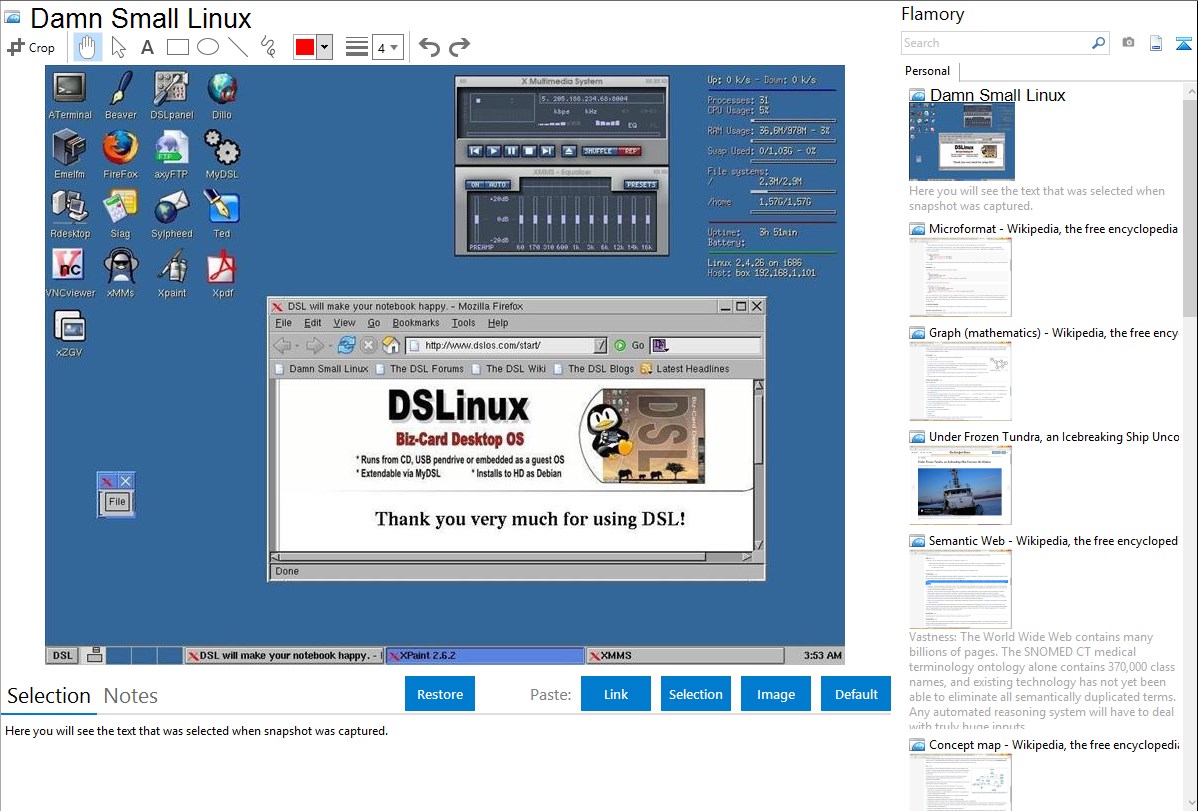Image resolution: width=1198 pixels, height=811 pixels.
Task: Pick the rectangle shape tool
Action: [177, 47]
